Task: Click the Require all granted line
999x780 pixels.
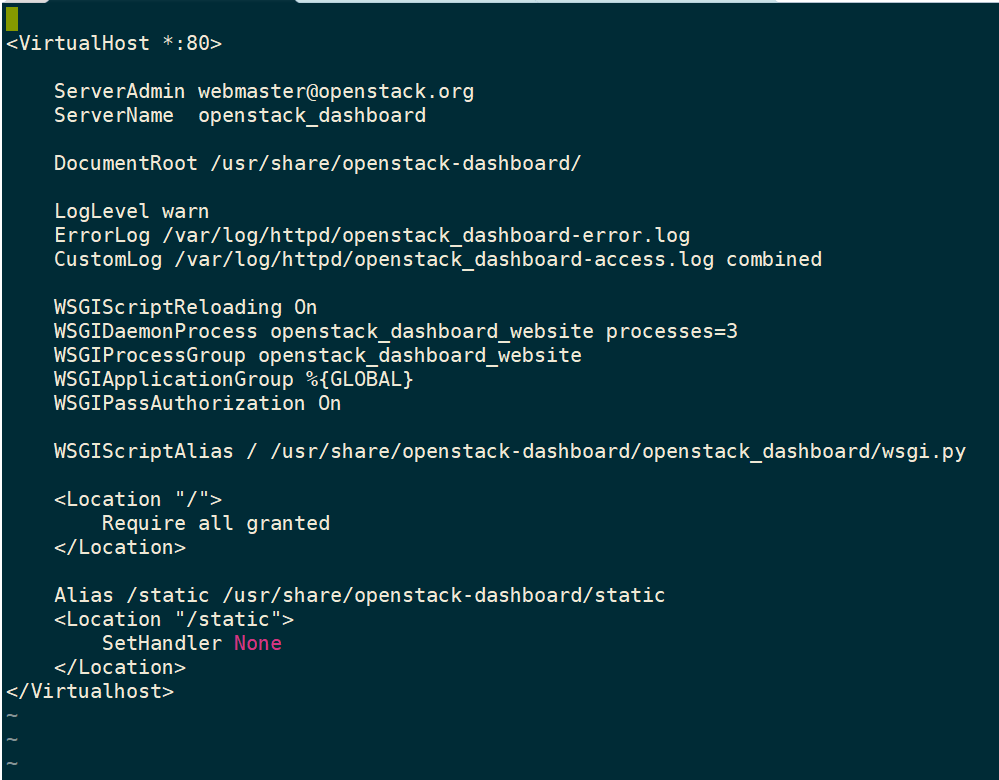Action: click(215, 523)
